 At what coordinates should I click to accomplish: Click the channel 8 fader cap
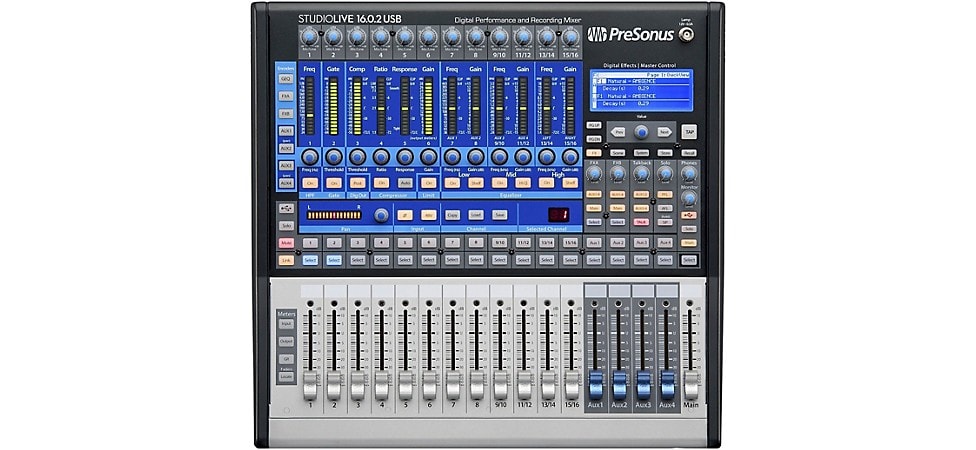476,387
